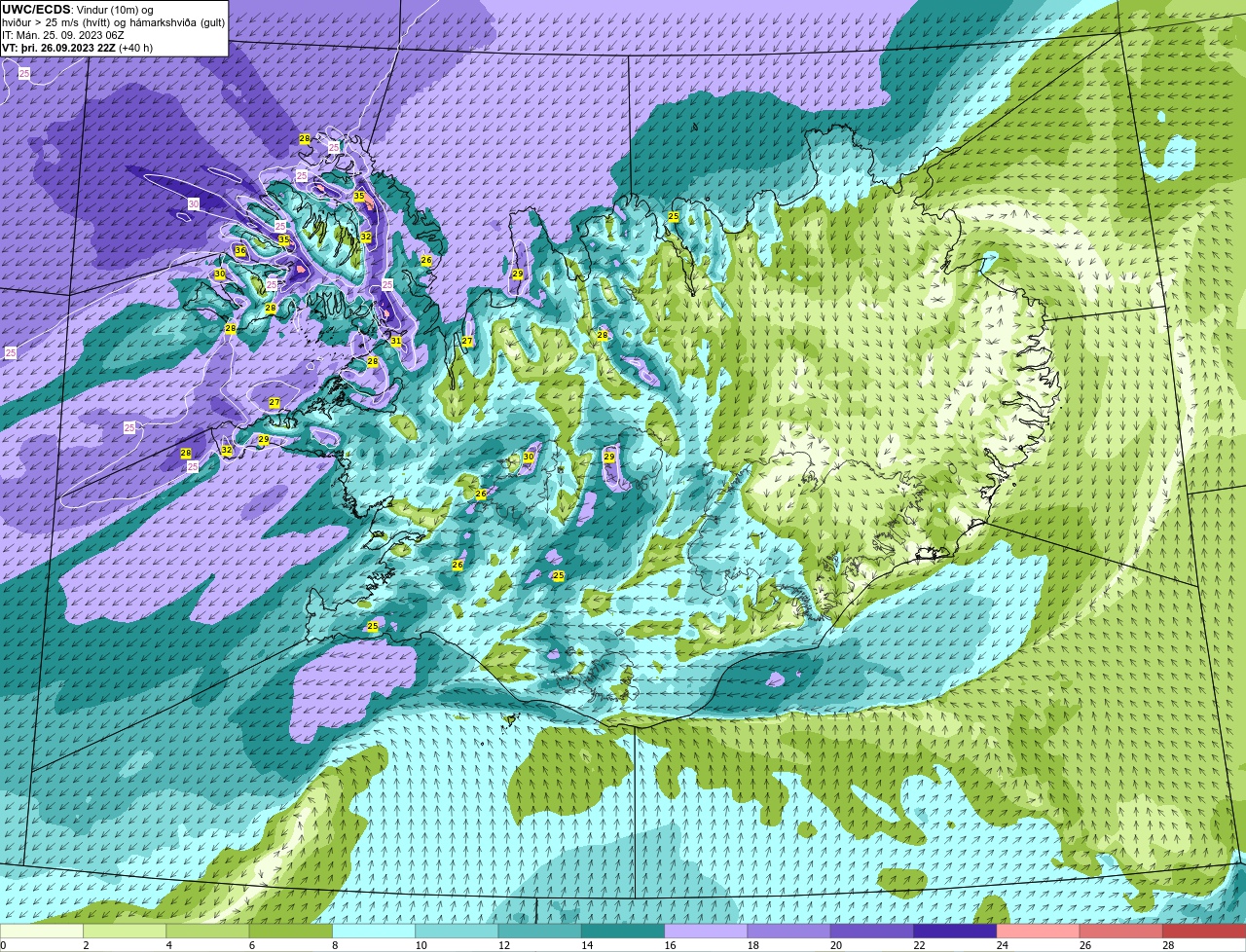Select the pink 24–26 legend swatch

pyautogui.click(x=1039, y=931)
